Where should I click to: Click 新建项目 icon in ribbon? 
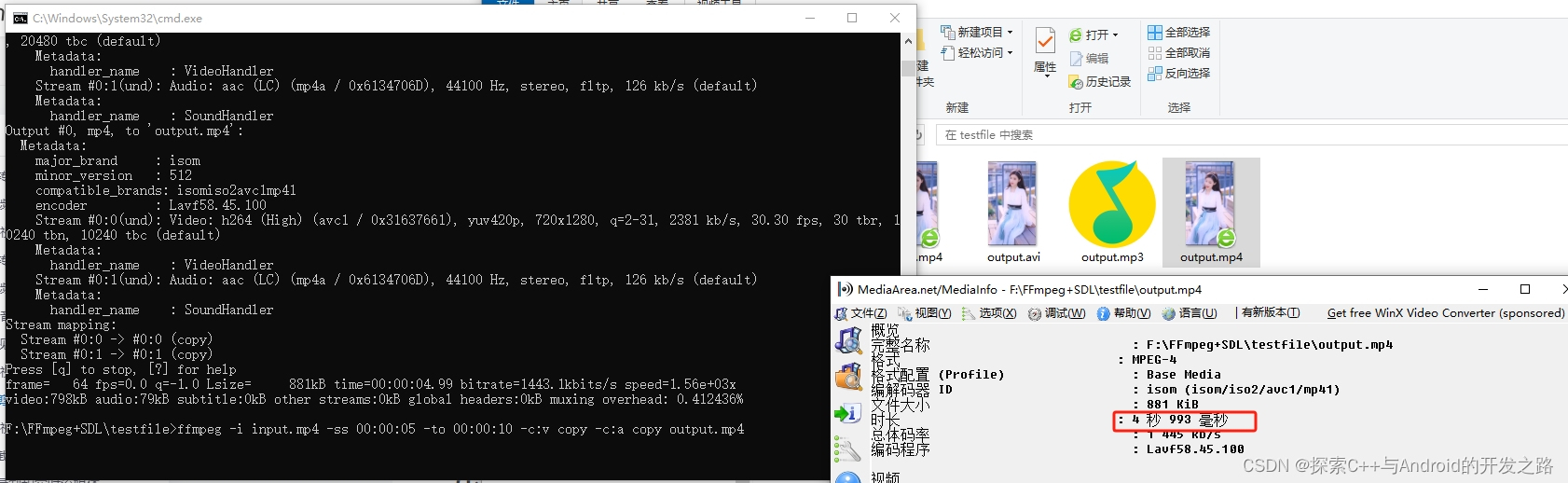947,32
